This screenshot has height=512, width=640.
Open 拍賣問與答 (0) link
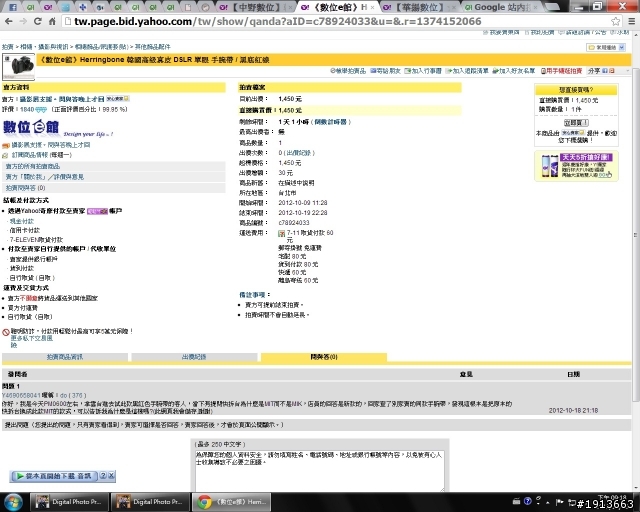coord(25,187)
